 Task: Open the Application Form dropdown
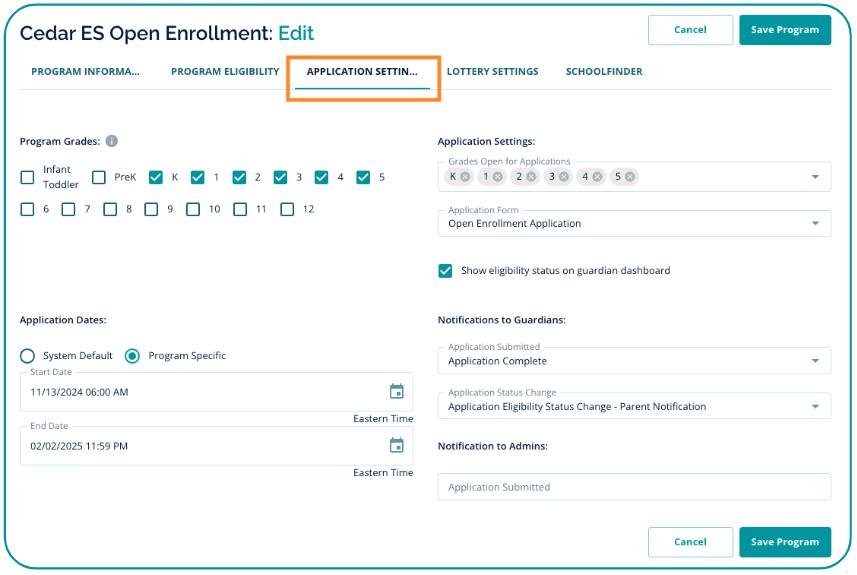click(x=816, y=224)
